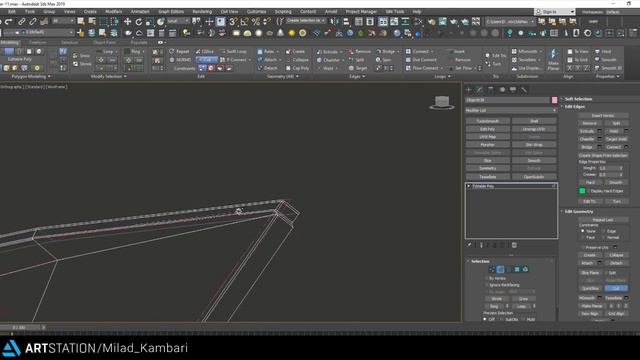Click the pink object color swatch
Screen dimensions: 640x360
[554, 100]
